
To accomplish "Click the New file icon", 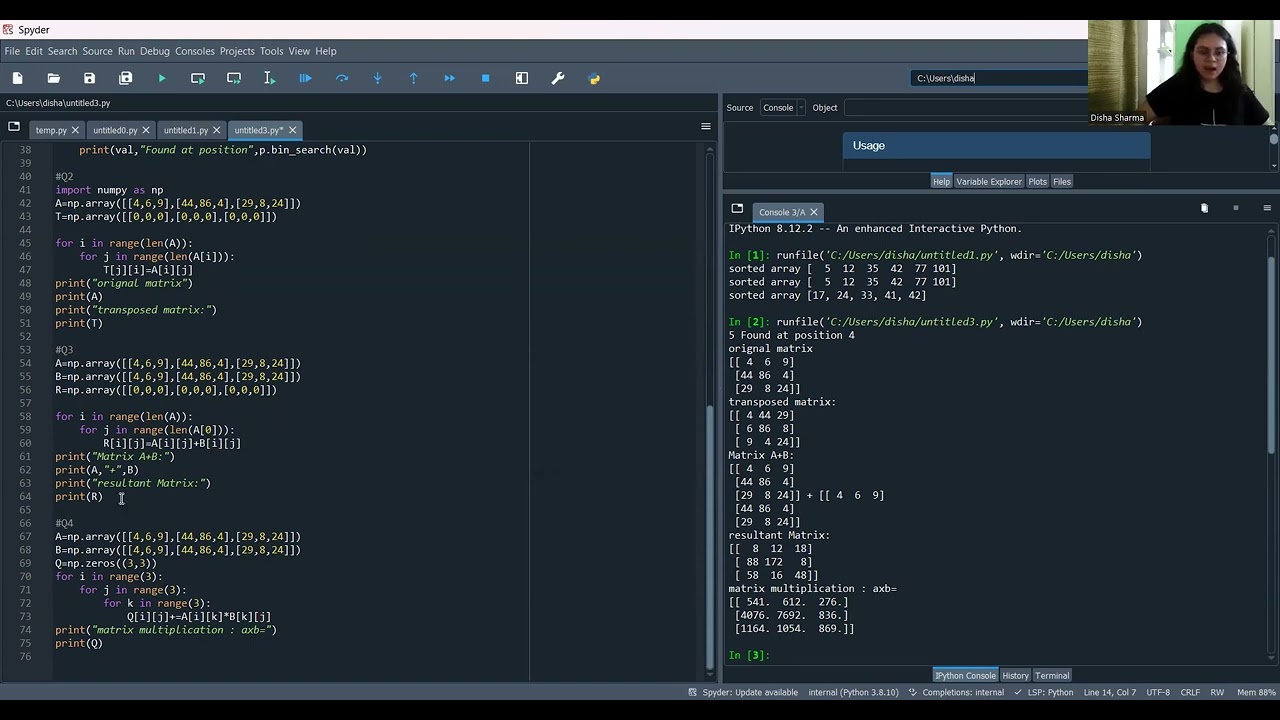I will coord(18,78).
